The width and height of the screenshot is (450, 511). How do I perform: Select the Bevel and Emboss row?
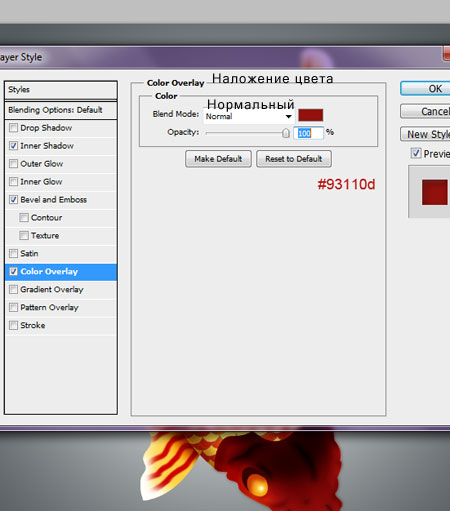coord(61,200)
